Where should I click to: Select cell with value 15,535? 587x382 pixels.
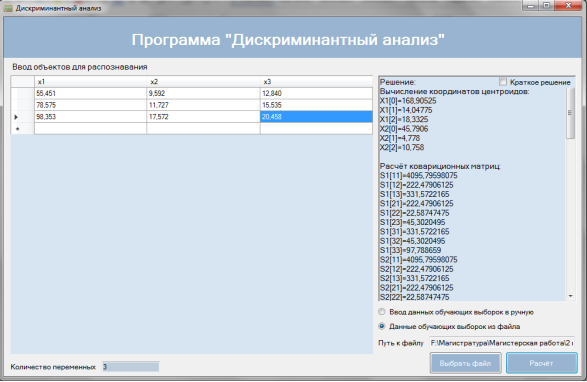pos(316,105)
